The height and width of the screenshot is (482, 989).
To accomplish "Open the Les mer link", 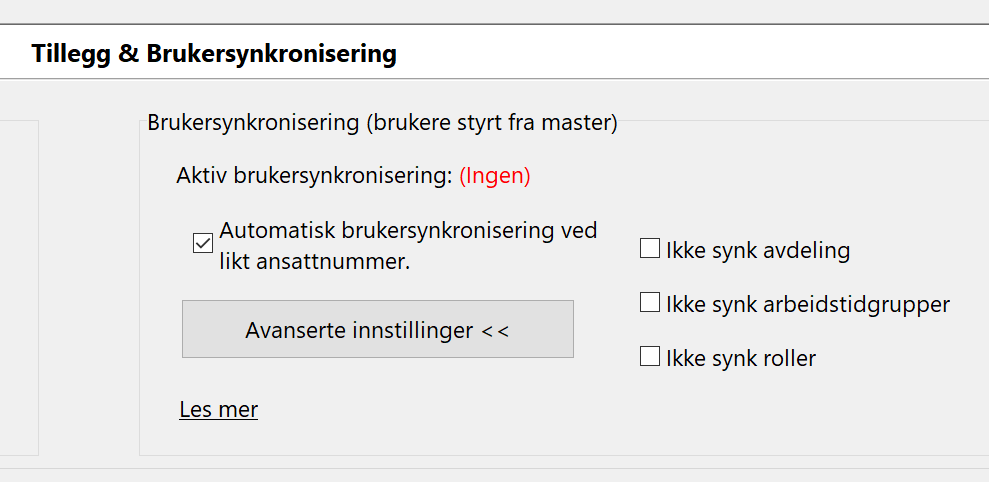I will click(219, 409).
